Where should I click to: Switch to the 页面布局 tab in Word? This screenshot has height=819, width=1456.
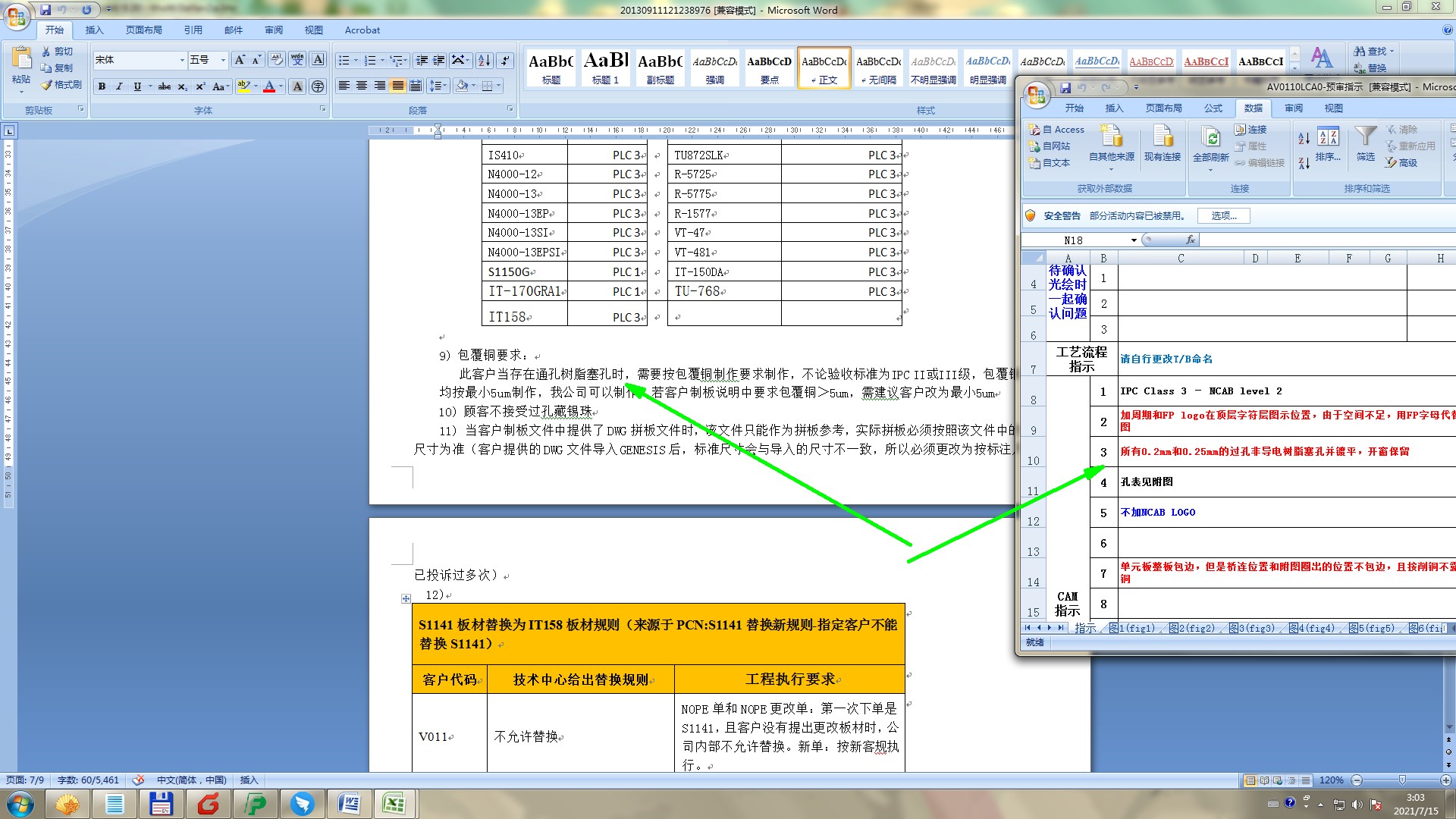[x=144, y=30]
